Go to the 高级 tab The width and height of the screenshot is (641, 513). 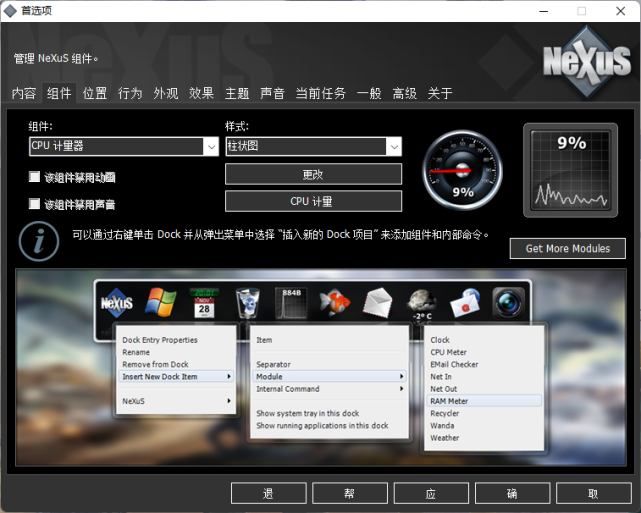404,93
